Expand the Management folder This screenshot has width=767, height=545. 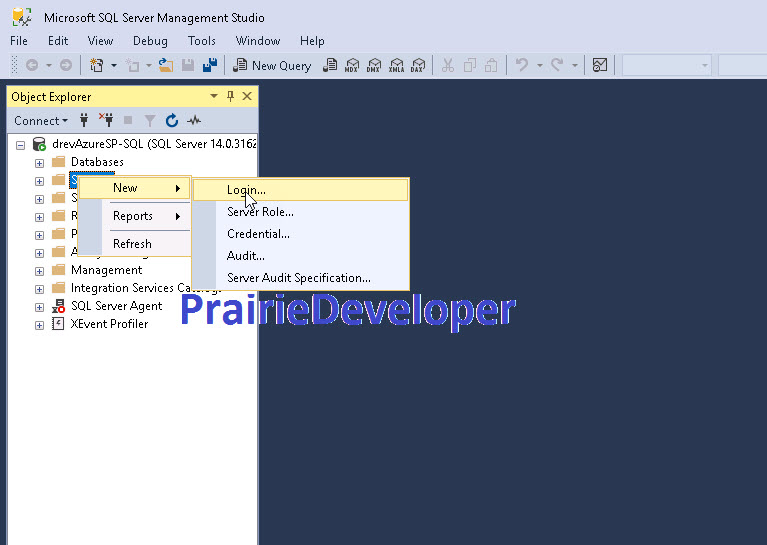(39, 272)
